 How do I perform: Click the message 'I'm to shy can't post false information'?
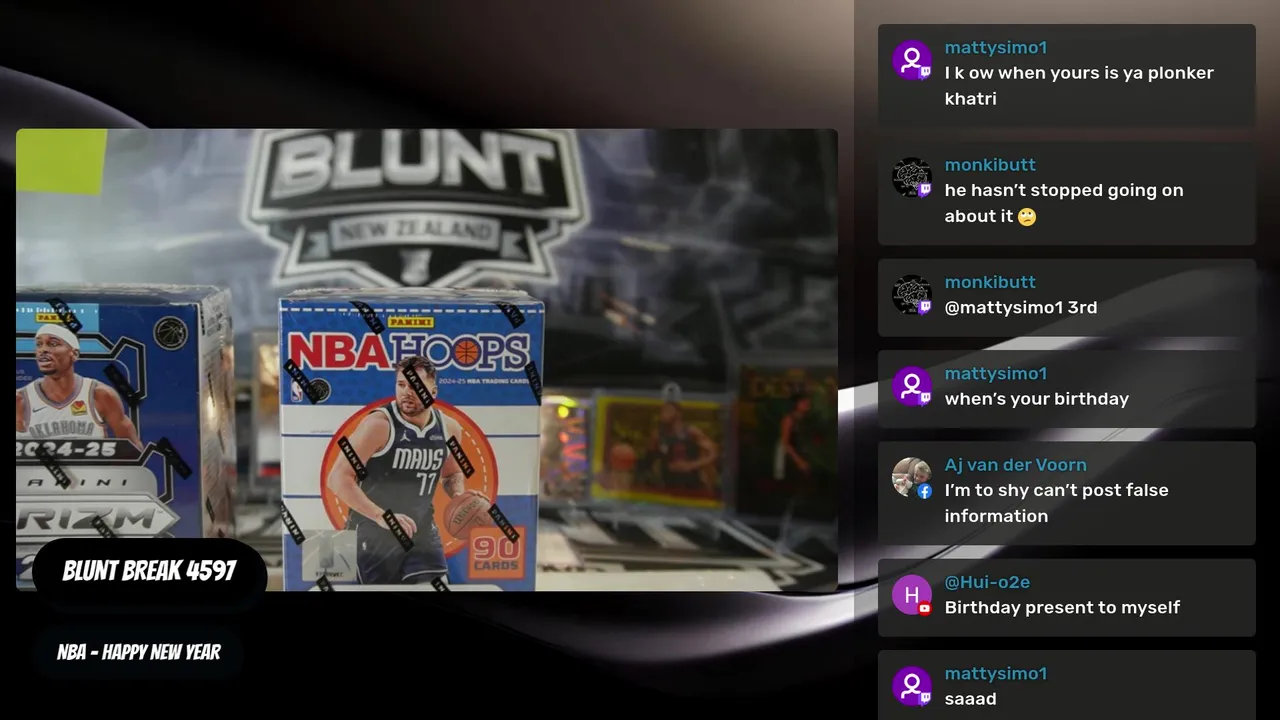pos(1057,503)
